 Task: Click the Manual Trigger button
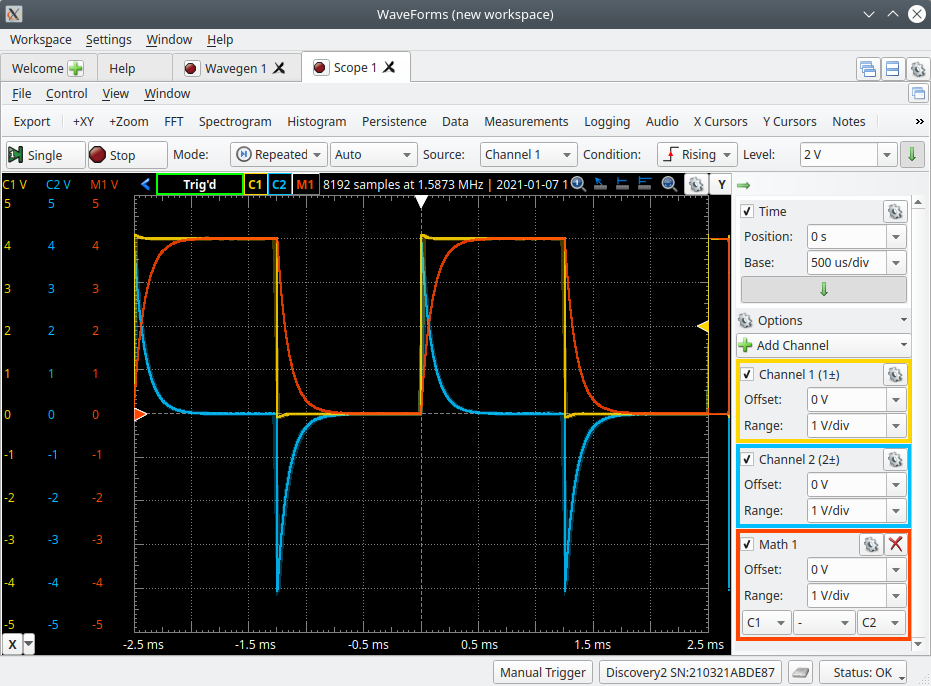[543, 672]
